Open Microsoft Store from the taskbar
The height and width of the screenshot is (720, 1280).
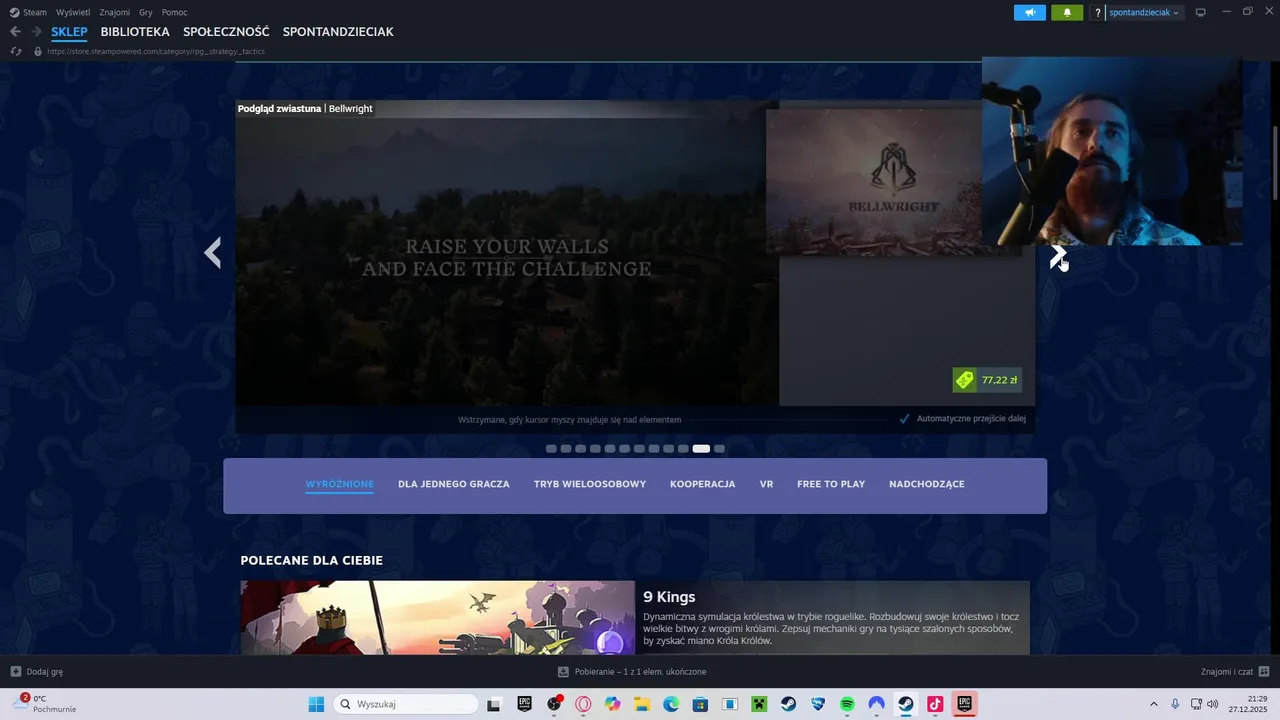pyautogui.click(x=701, y=704)
